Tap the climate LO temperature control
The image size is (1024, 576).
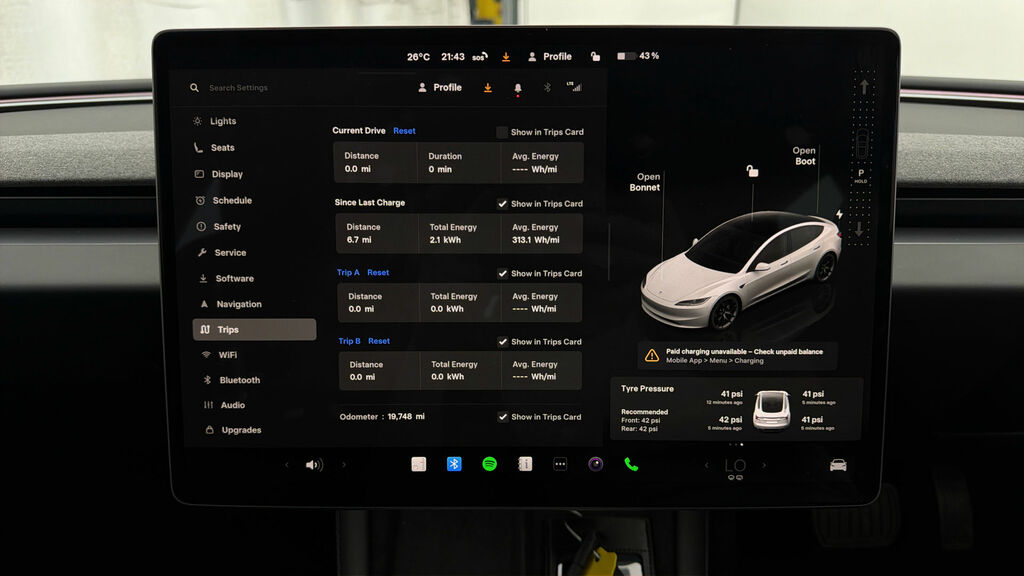(735, 466)
